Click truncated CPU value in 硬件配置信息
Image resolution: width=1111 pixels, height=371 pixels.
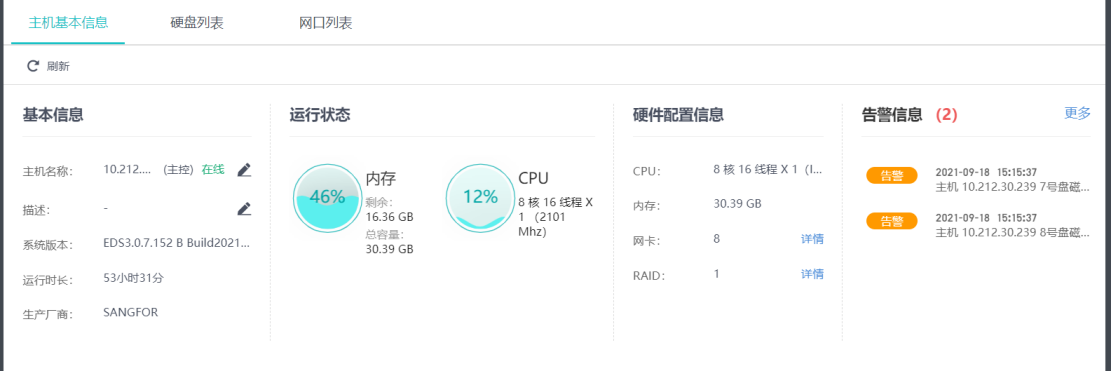[768, 171]
